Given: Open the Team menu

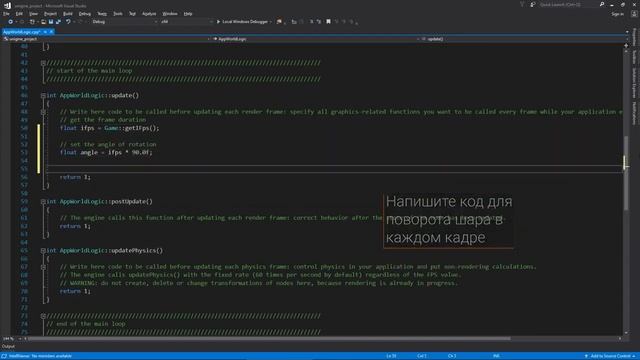Looking at the screenshot, I should point(102,14).
